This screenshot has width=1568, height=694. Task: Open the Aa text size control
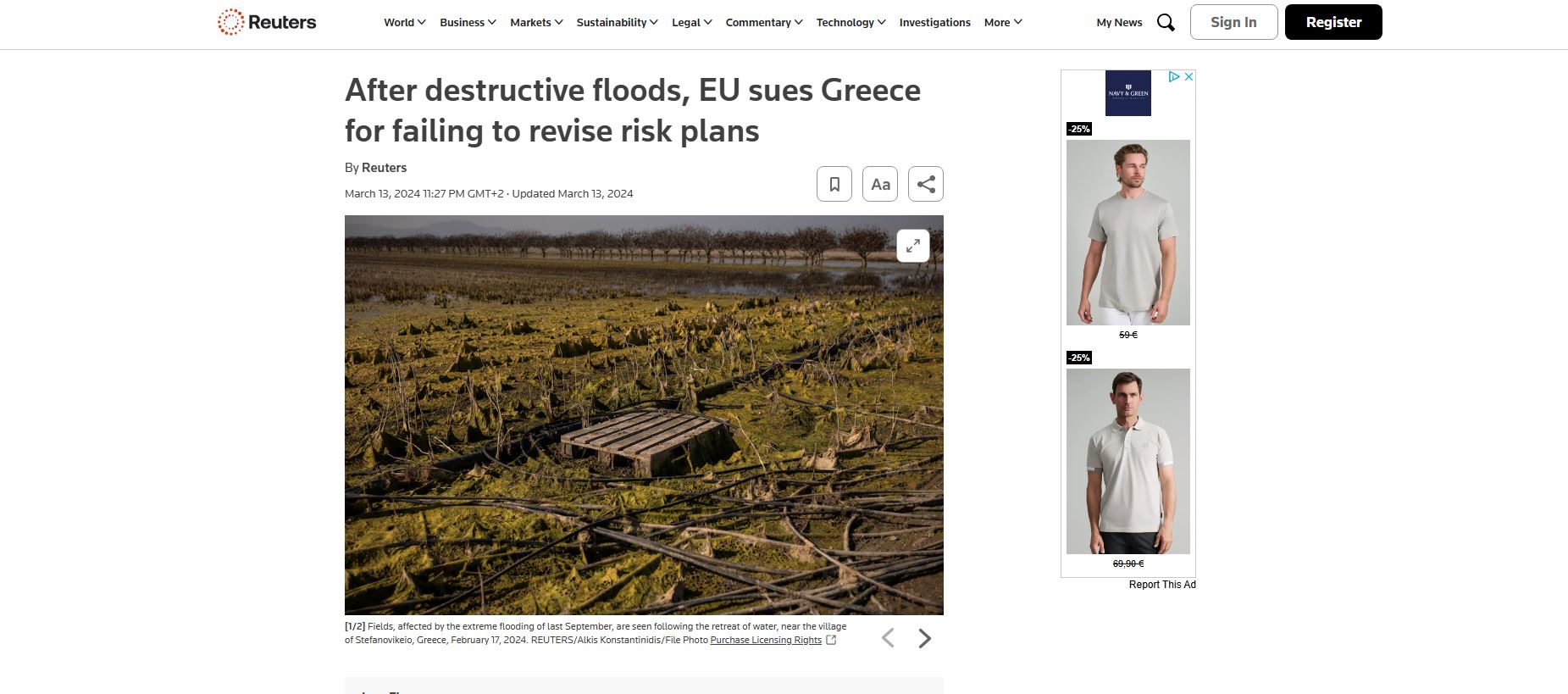tap(880, 184)
